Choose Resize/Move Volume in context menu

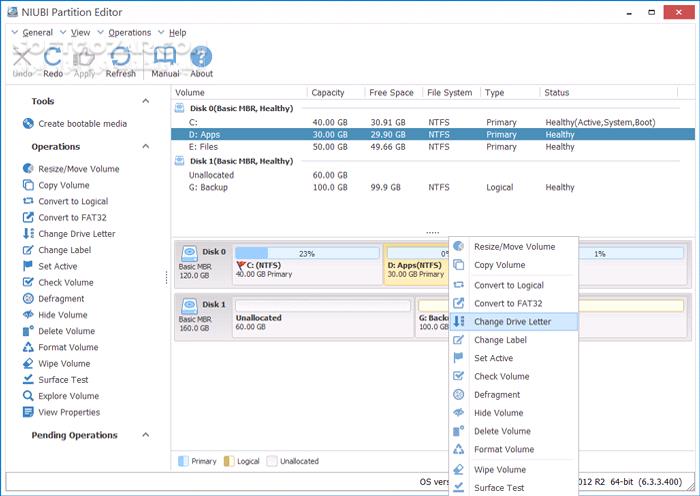(514, 246)
